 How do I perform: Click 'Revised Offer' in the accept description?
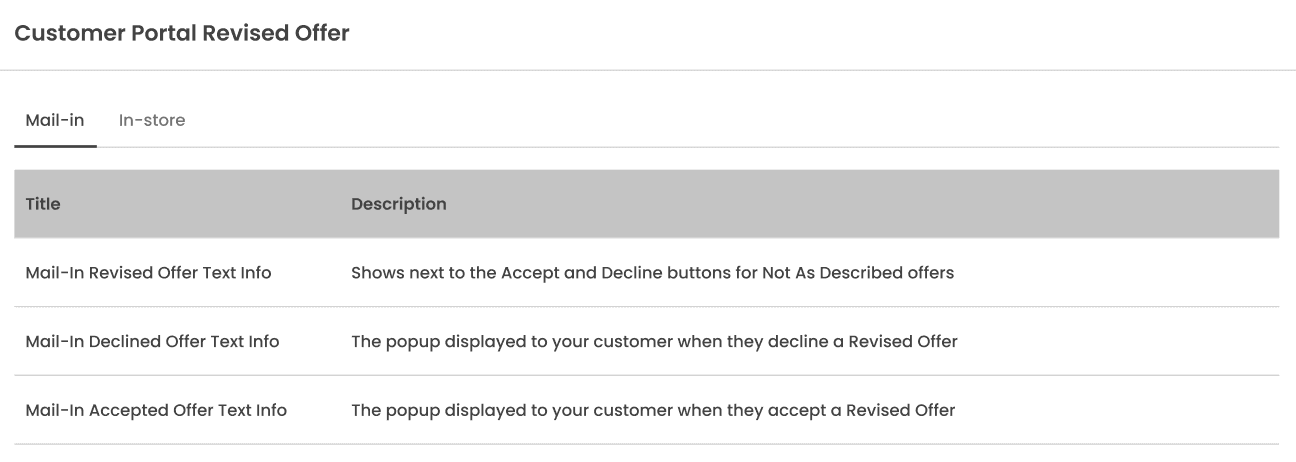pyautogui.click(x=901, y=410)
